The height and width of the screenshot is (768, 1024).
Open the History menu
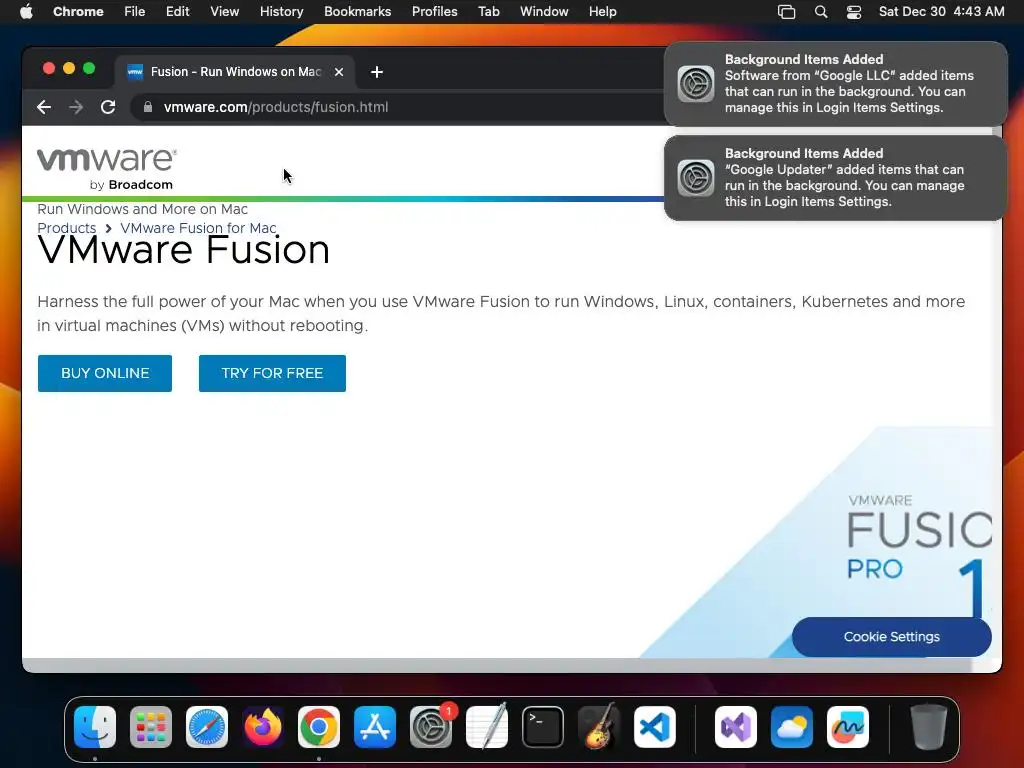pos(281,11)
